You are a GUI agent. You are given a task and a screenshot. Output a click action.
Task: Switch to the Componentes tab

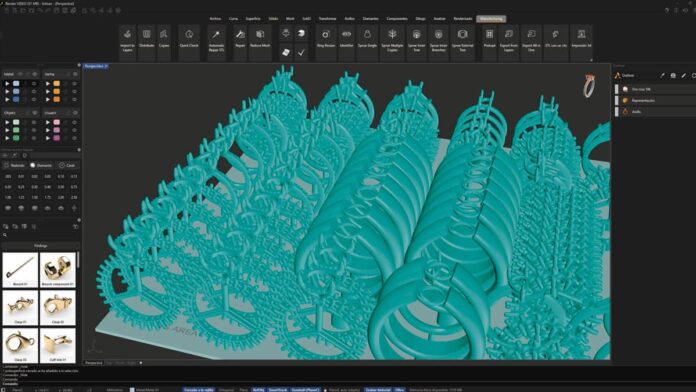(397, 19)
